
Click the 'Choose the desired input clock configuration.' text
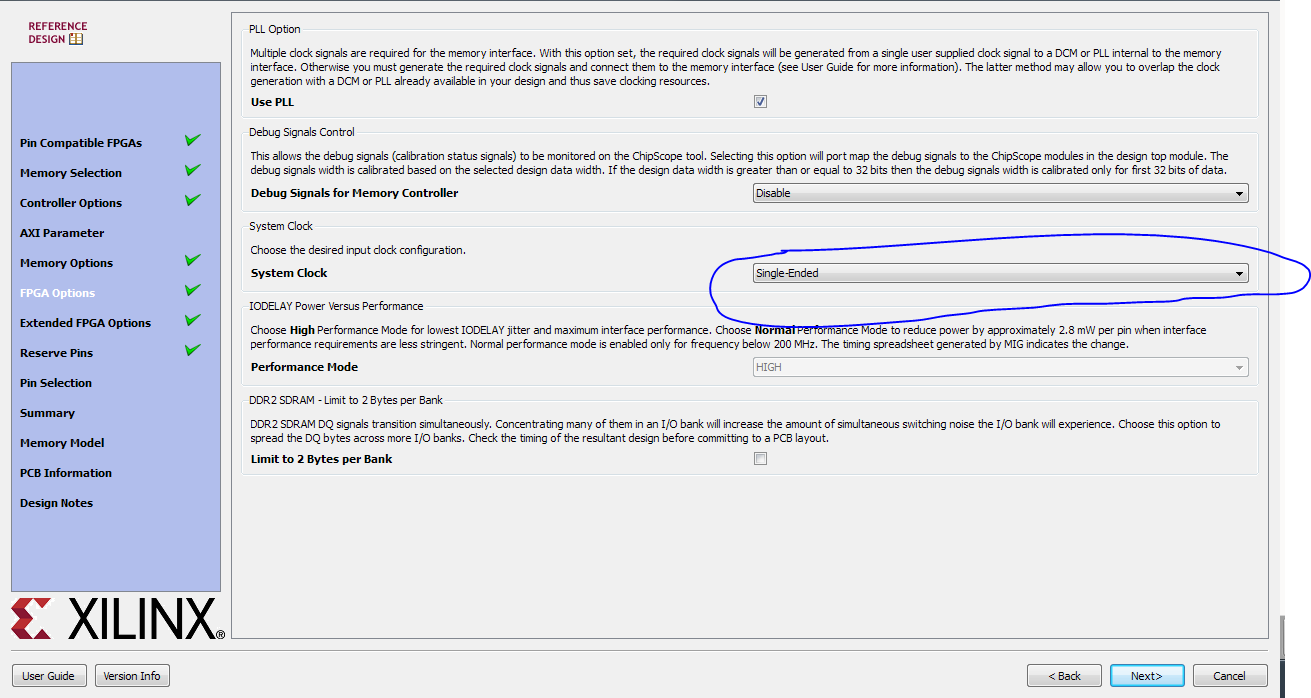tap(358, 250)
